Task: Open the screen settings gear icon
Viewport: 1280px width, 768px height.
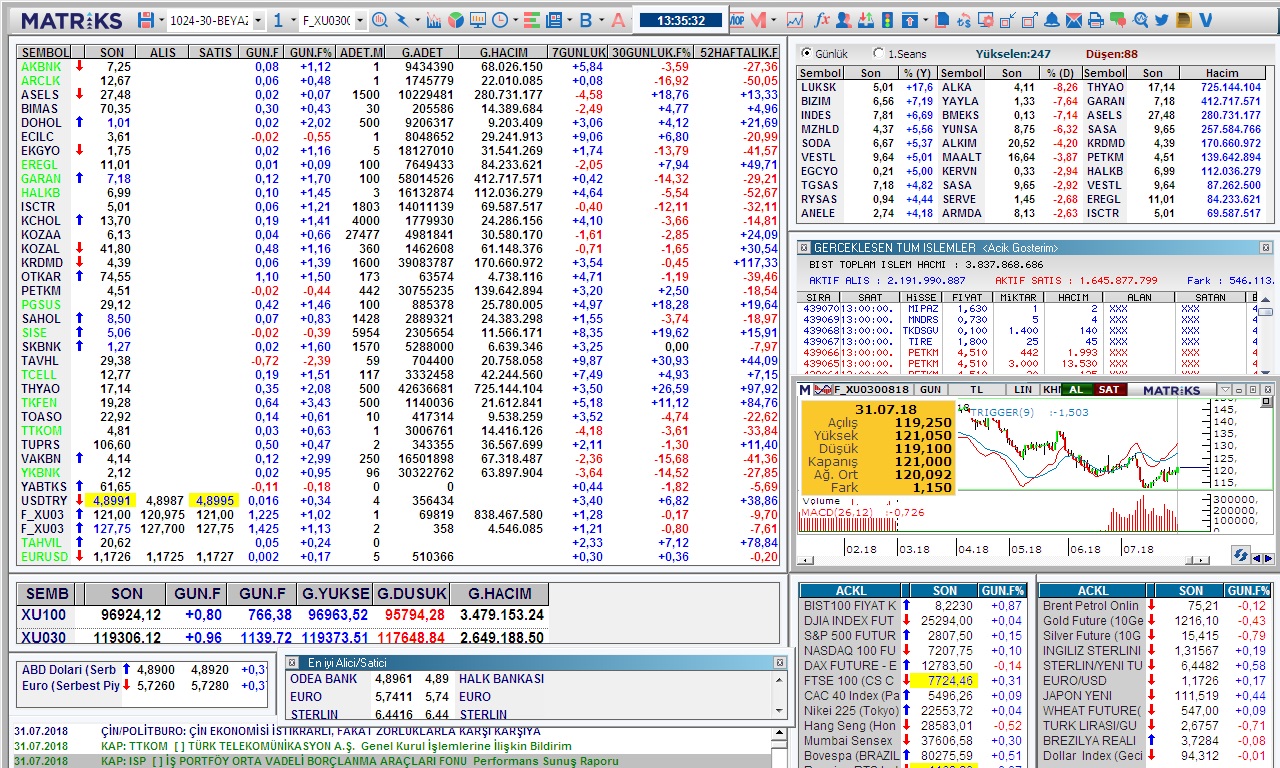Action: (x=986, y=20)
